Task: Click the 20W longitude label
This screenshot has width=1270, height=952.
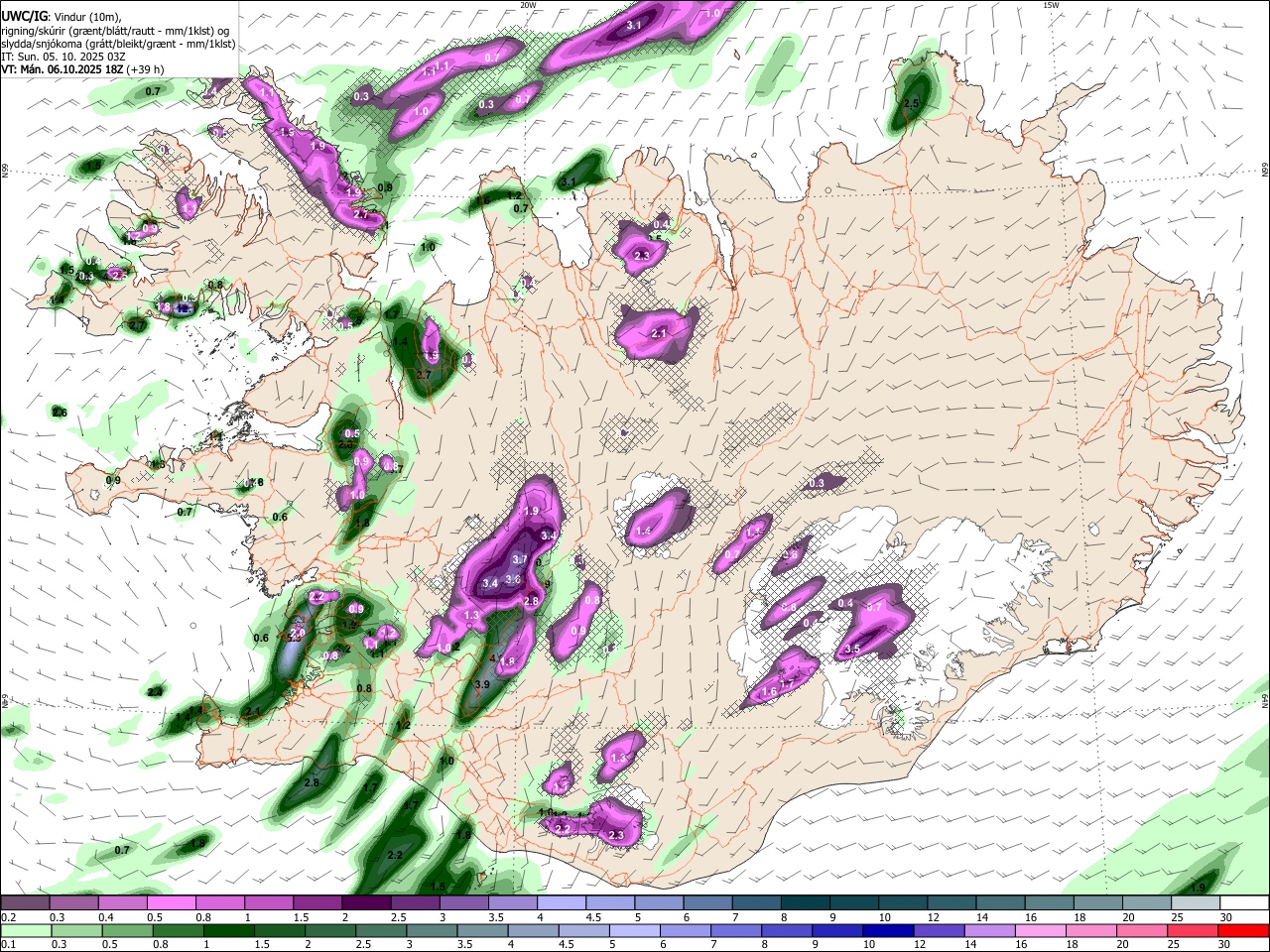Action: click(x=528, y=5)
